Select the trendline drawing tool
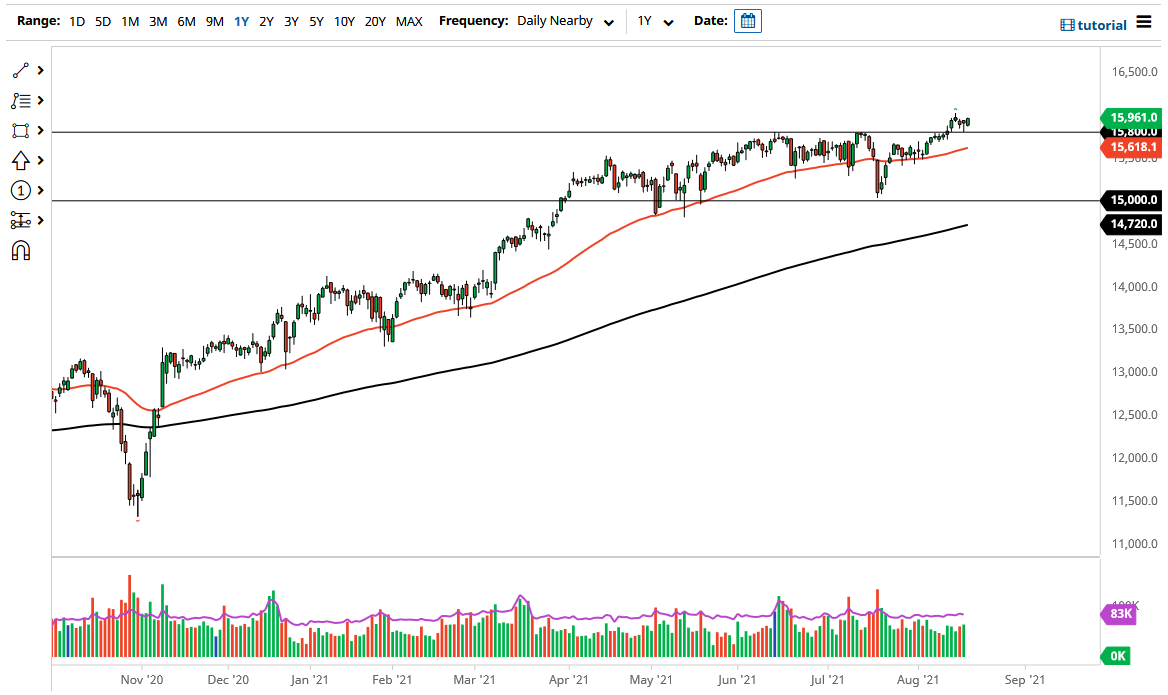The width and height of the screenshot is (1168, 695). [18, 70]
